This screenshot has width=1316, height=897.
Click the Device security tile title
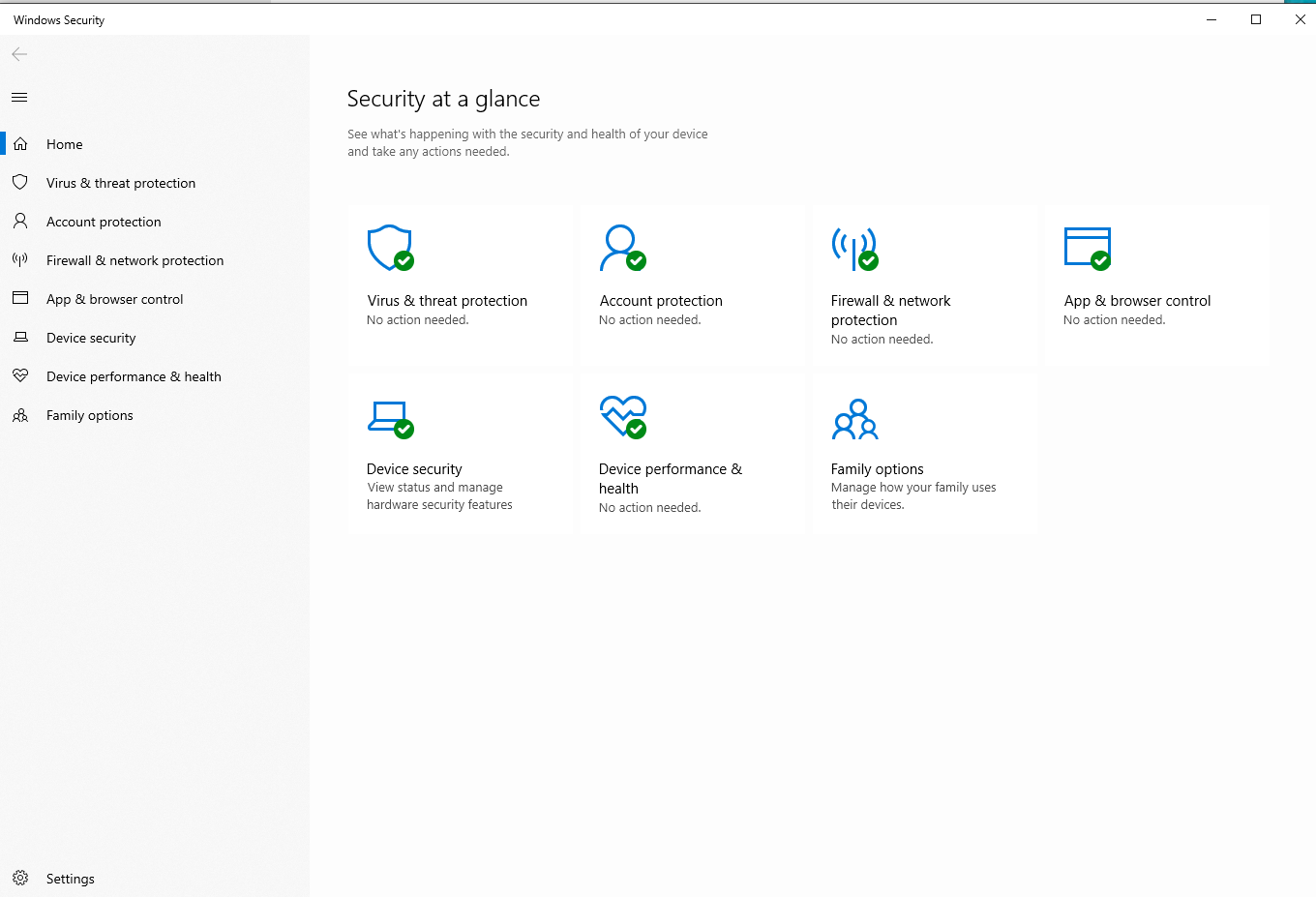click(x=414, y=469)
